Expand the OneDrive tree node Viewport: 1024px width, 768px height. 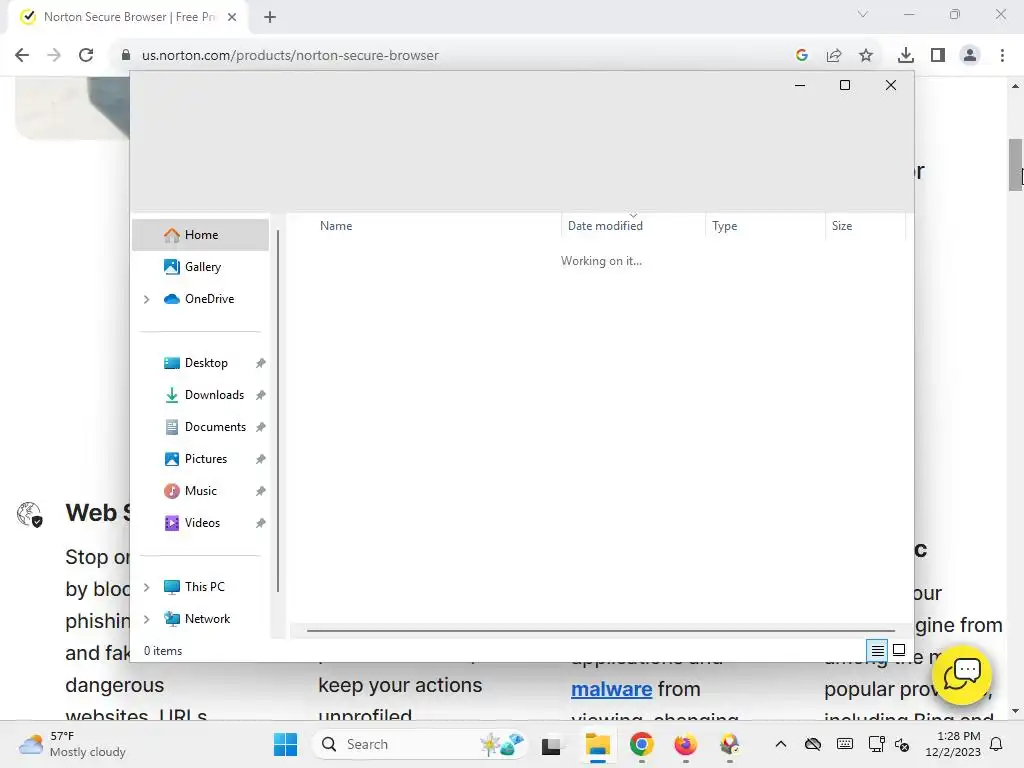point(147,299)
